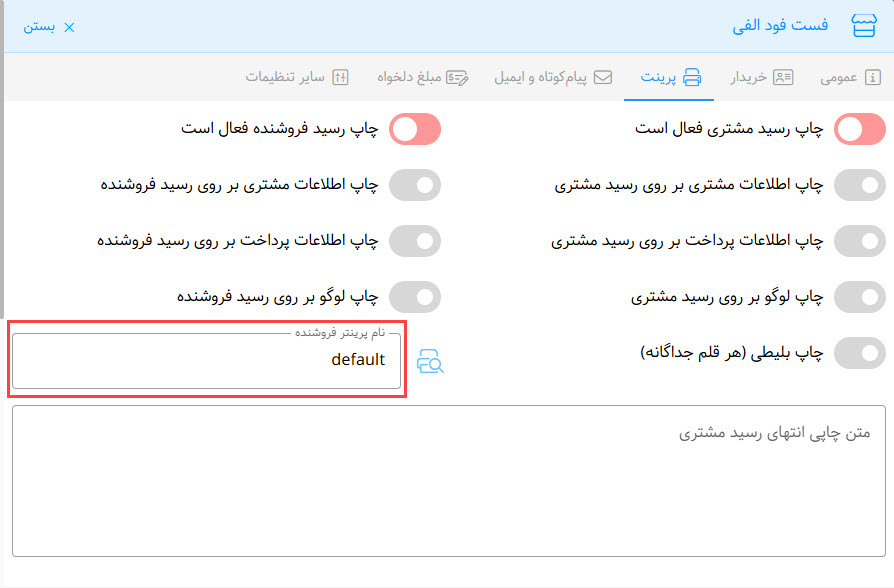Enable چاپ اطلاعات مشتری بر روی رسید مشتری
Image resolution: width=894 pixels, height=588 pixels.
tap(860, 185)
